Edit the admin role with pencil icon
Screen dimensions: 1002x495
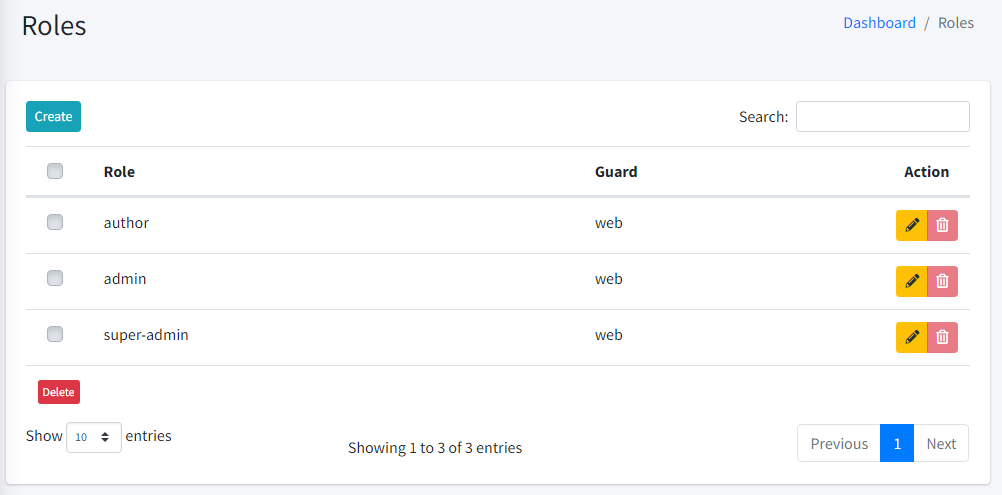(911, 282)
